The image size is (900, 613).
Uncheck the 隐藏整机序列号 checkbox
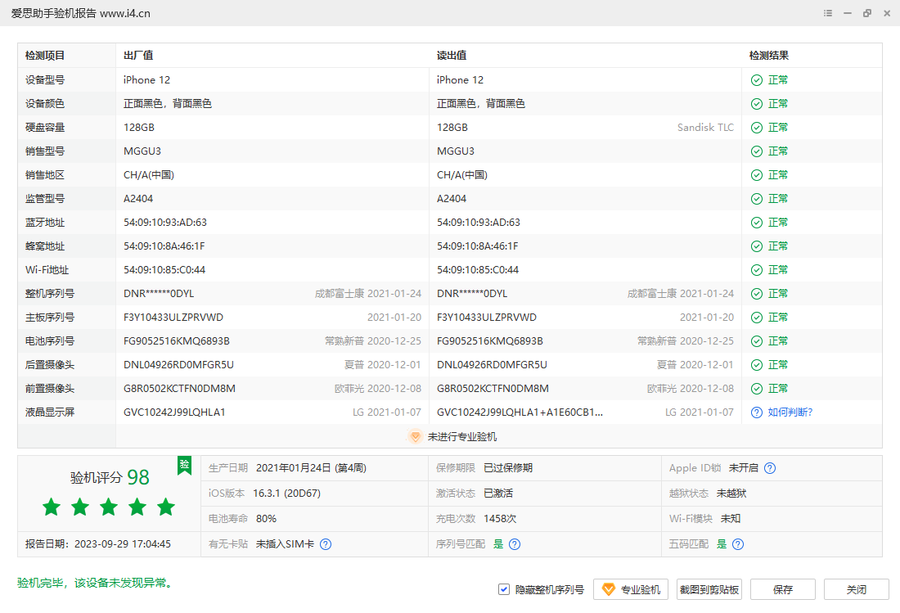503,589
